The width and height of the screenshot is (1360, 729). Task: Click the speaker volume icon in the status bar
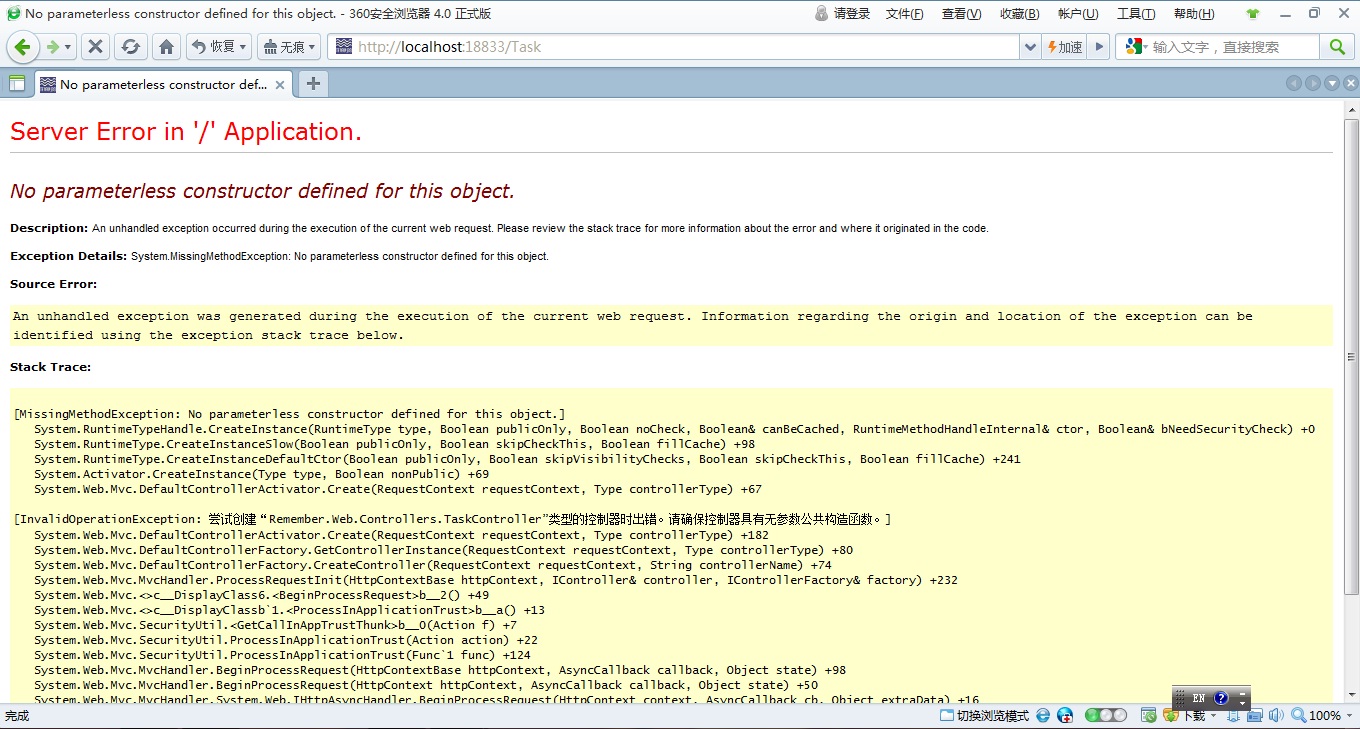pyautogui.click(x=1276, y=715)
